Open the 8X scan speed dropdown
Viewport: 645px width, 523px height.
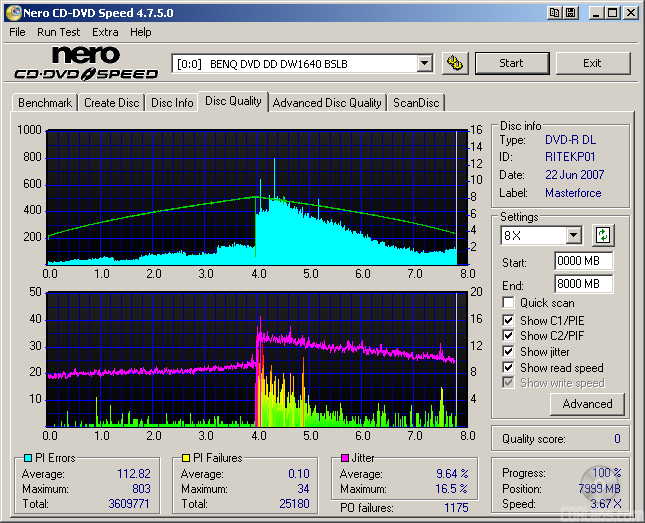[573, 236]
